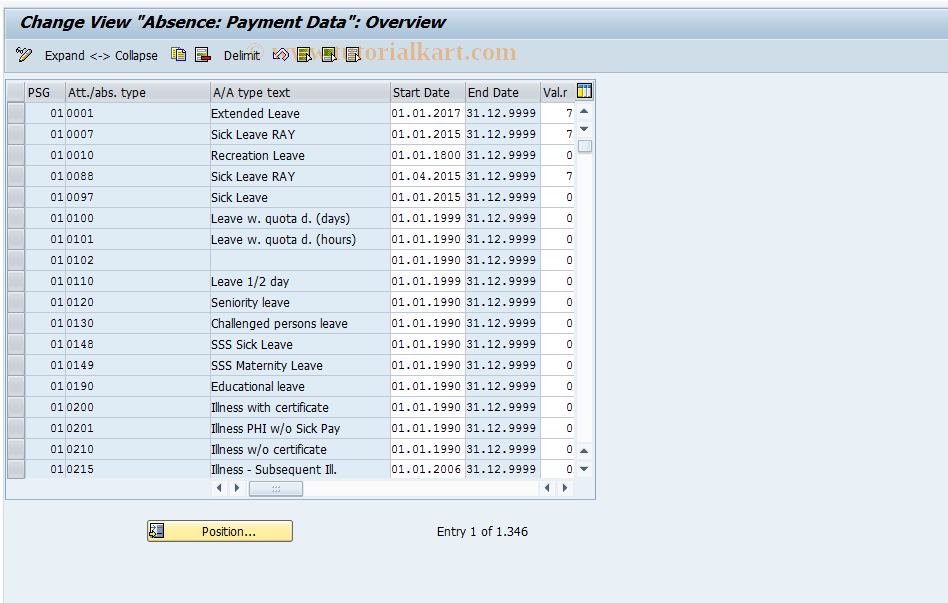Select the row for Seniority leave
Screen dimensions: 948x603
[16, 302]
